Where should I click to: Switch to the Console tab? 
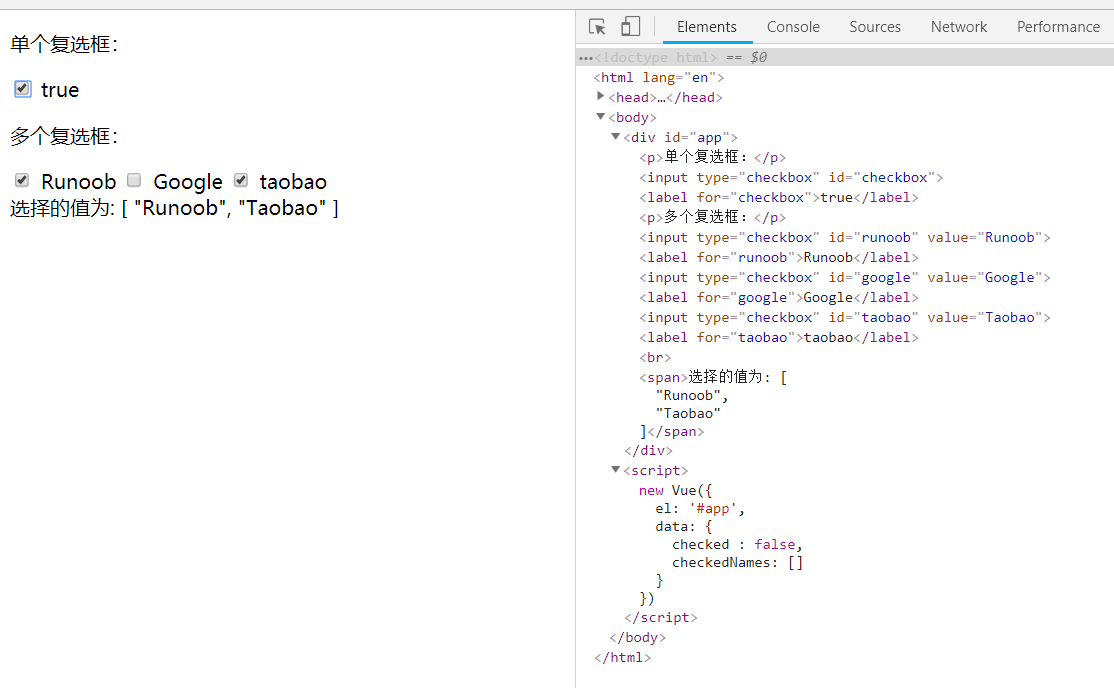tap(793, 27)
